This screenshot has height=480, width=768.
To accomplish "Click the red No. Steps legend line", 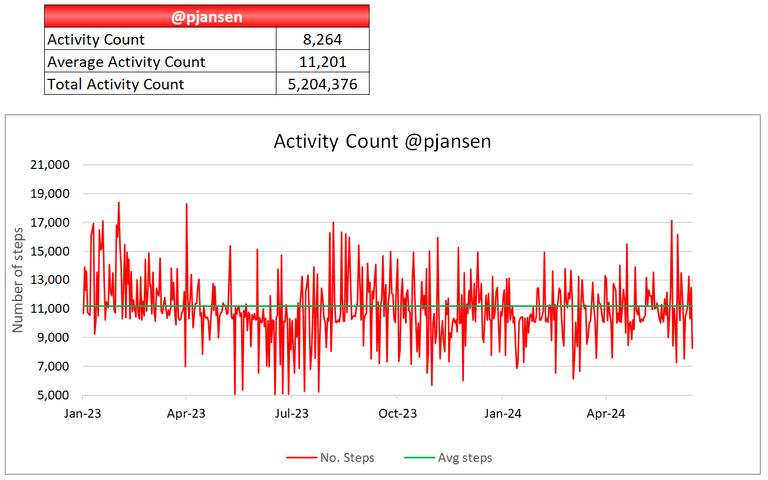I will [x=302, y=458].
